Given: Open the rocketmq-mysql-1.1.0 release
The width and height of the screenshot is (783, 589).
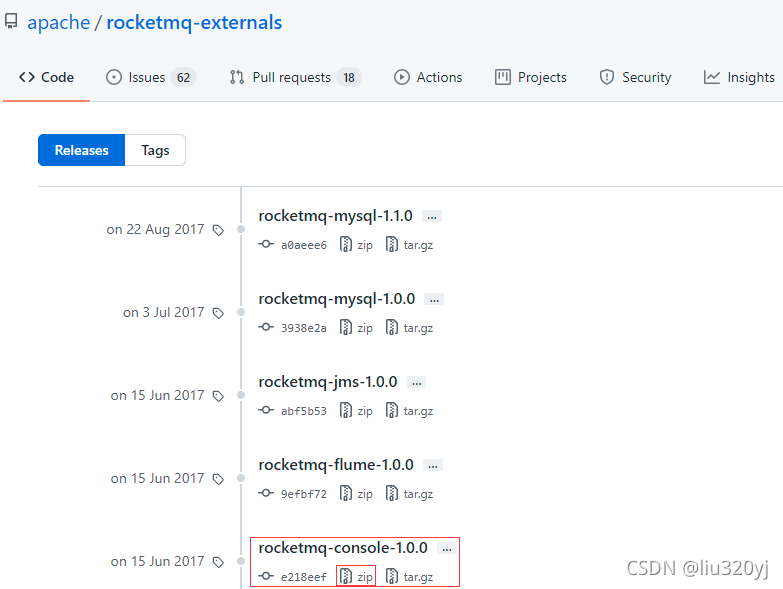Looking at the screenshot, I should [336, 216].
